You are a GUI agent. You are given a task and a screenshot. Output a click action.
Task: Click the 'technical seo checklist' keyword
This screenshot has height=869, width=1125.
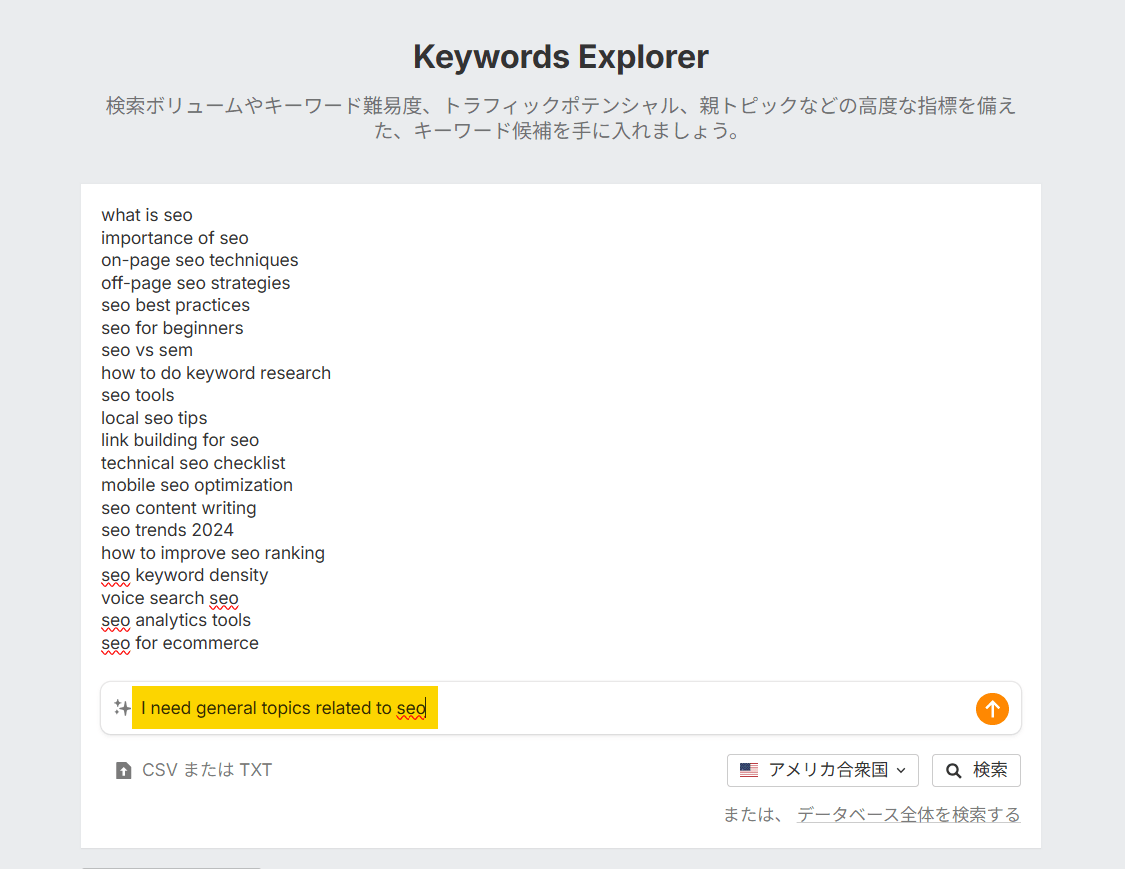point(193,463)
